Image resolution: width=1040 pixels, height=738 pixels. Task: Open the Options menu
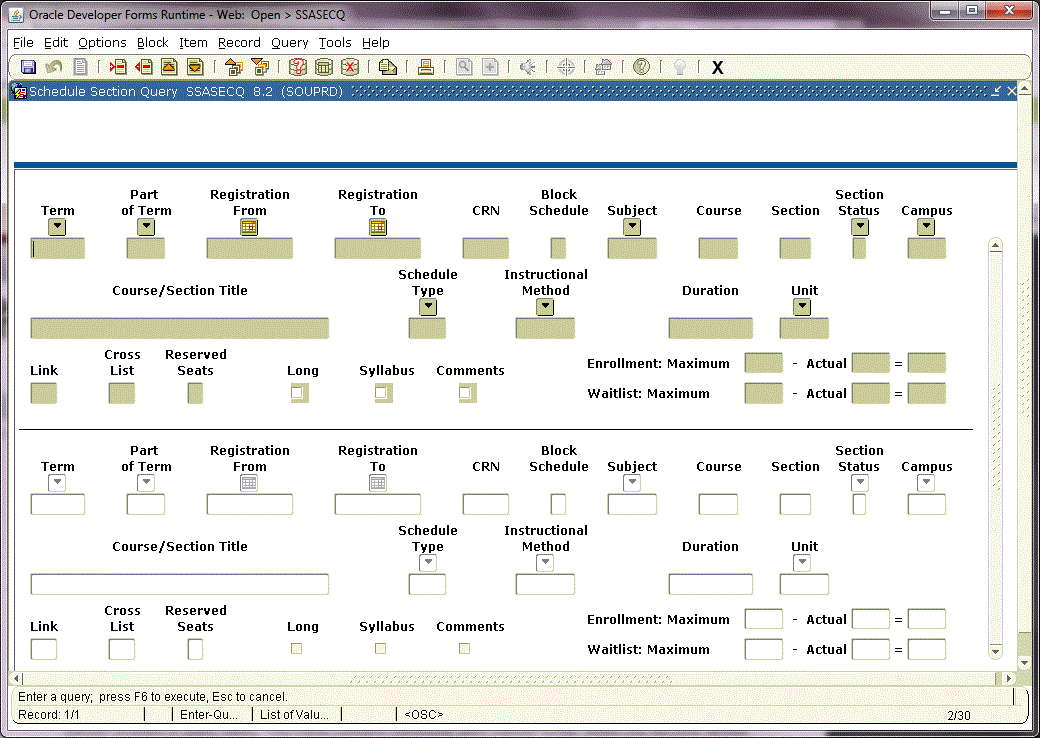(x=102, y=42)
